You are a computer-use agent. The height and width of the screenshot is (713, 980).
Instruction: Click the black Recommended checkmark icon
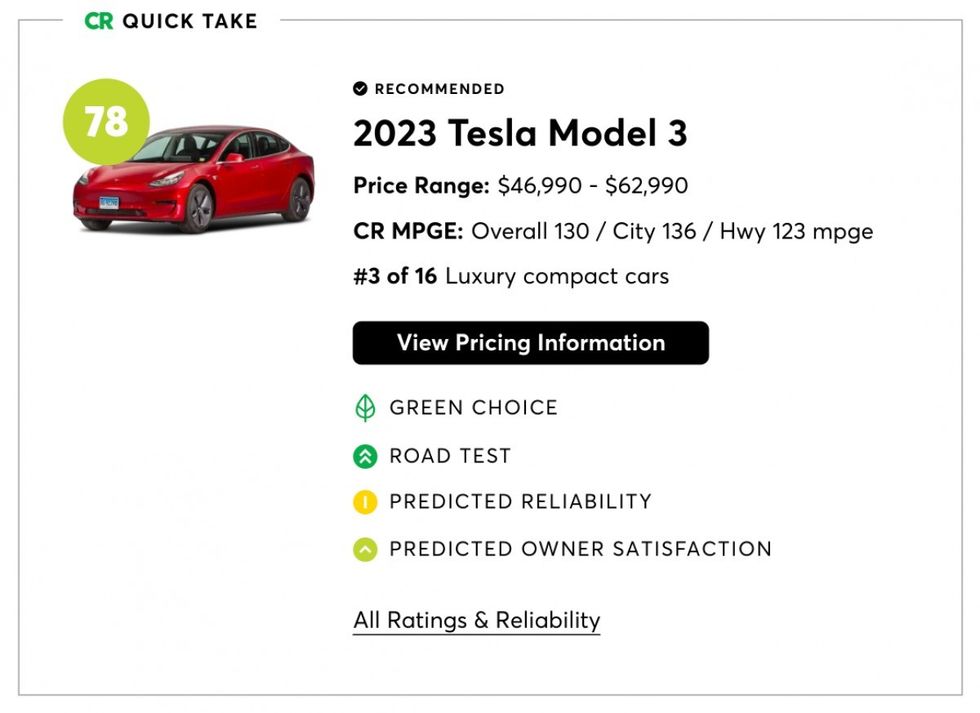point(360,88)
